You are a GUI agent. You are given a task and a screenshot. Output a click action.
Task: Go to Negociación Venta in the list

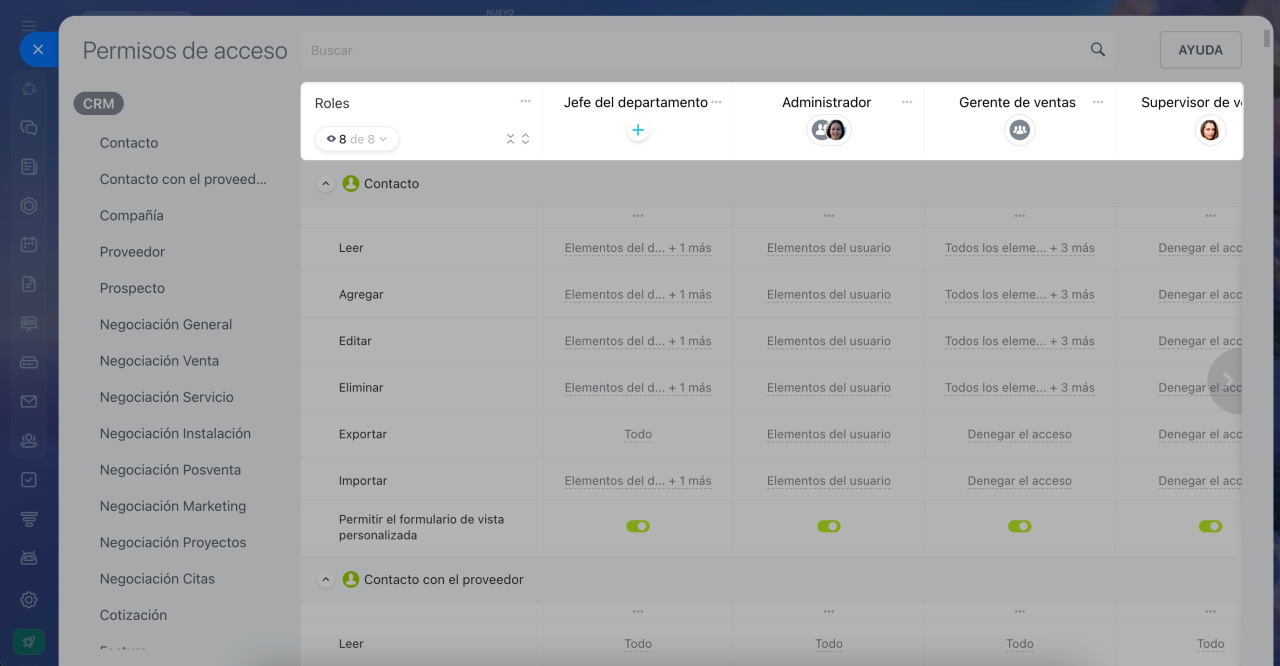coord(159,361)
